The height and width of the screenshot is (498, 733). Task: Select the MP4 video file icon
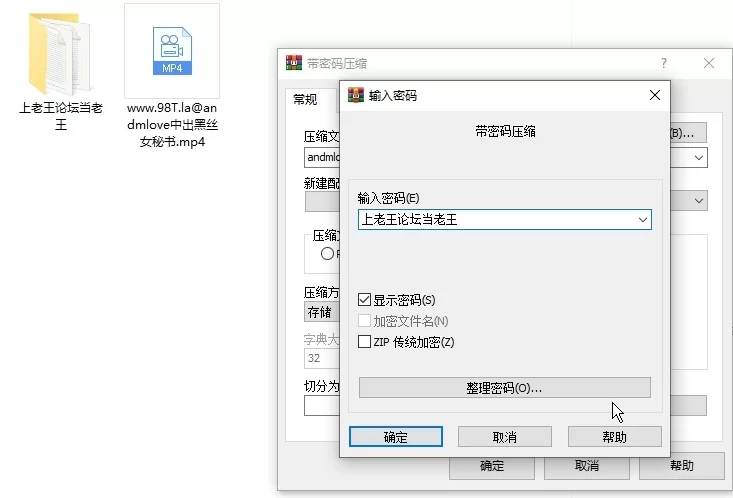[x=172, y=51]
